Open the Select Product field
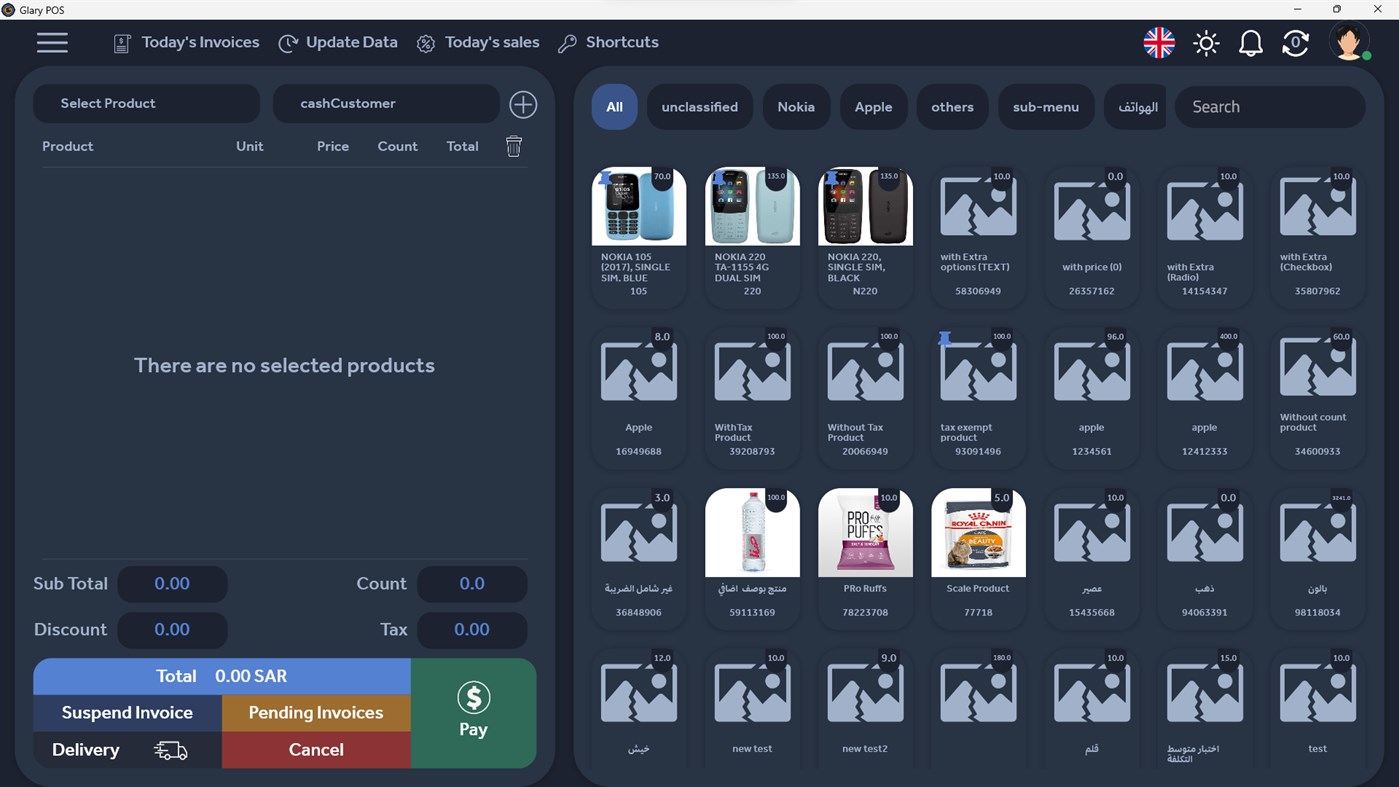 tap(146, 103)
